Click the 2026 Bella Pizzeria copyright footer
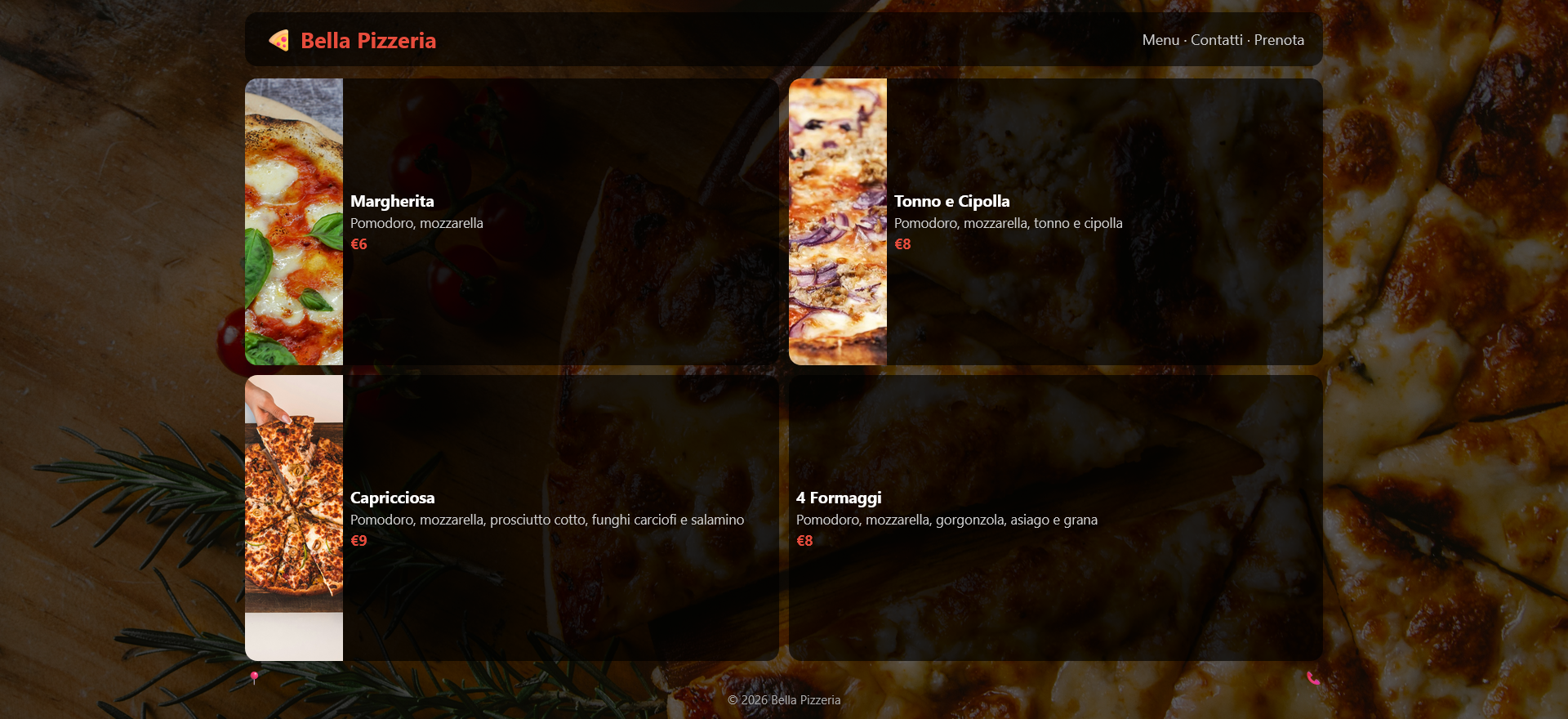 coord(784,700)
